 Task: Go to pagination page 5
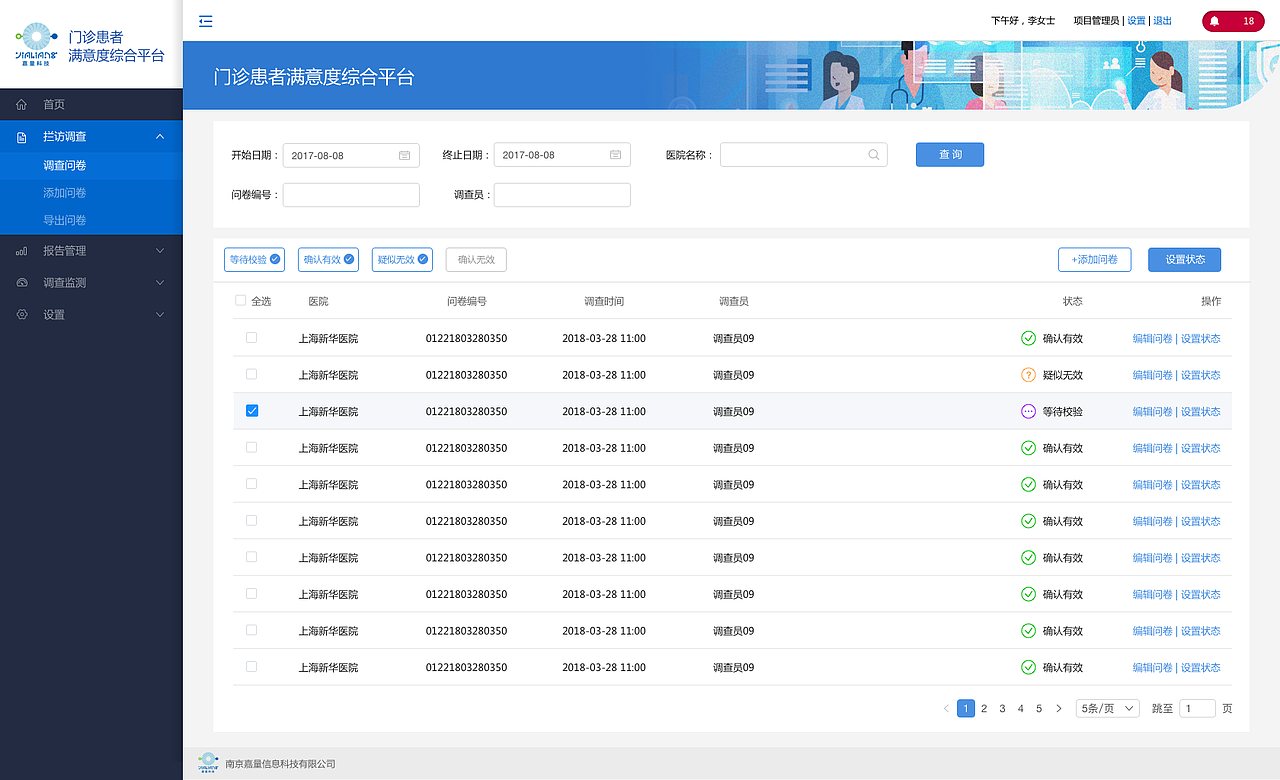1039,709
